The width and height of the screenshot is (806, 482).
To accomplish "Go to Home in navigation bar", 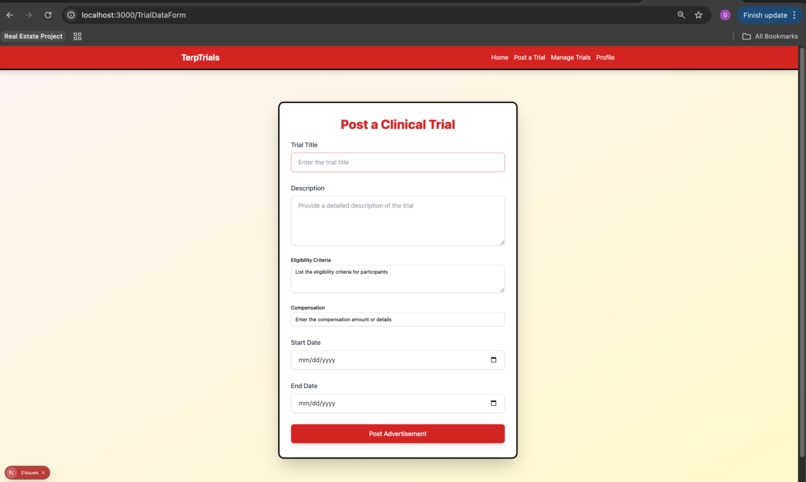I will pyautogui.click(x=499, y=58).
